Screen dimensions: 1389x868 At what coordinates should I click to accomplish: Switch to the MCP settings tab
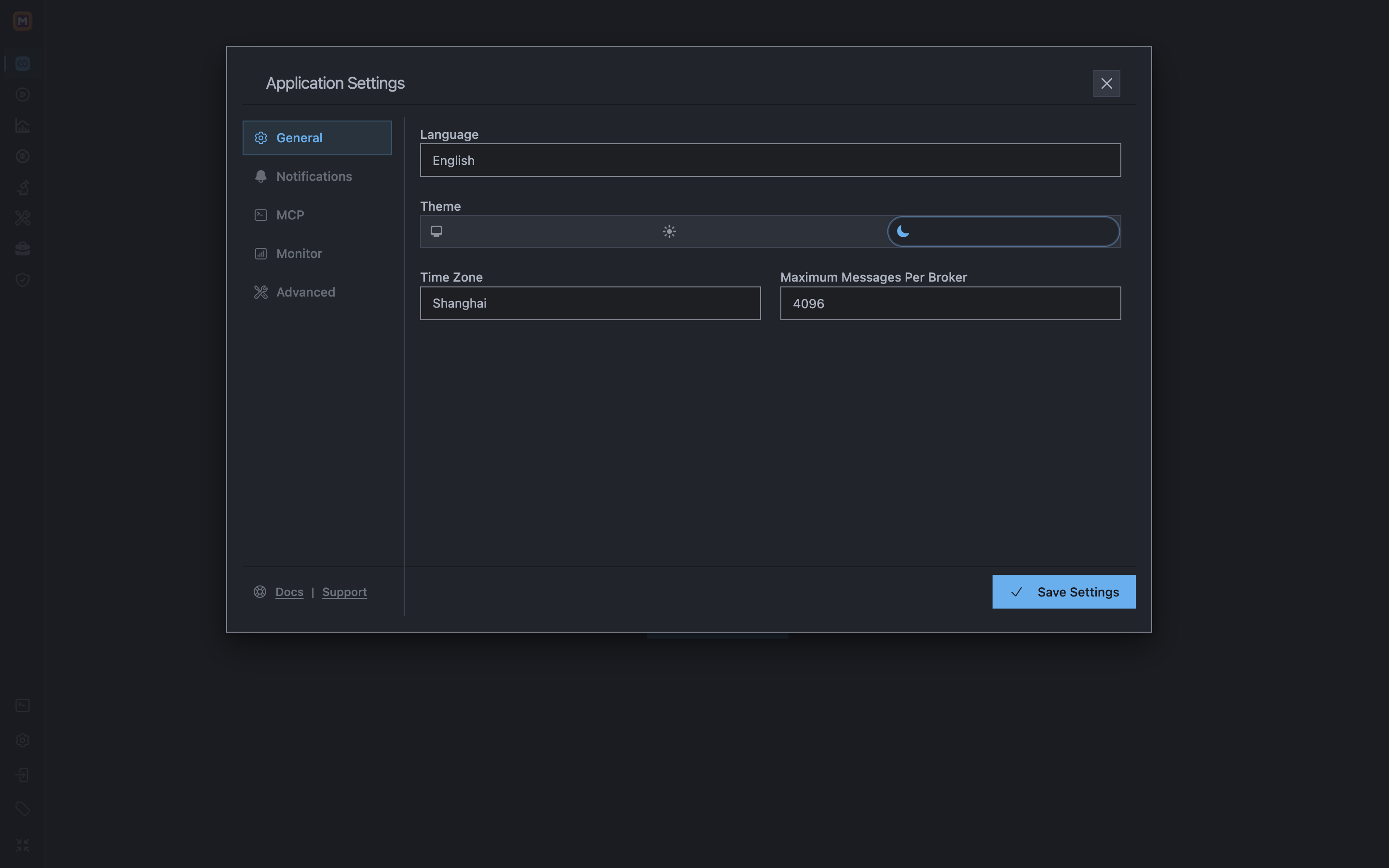pyautogui.click(x=317, y=215)
